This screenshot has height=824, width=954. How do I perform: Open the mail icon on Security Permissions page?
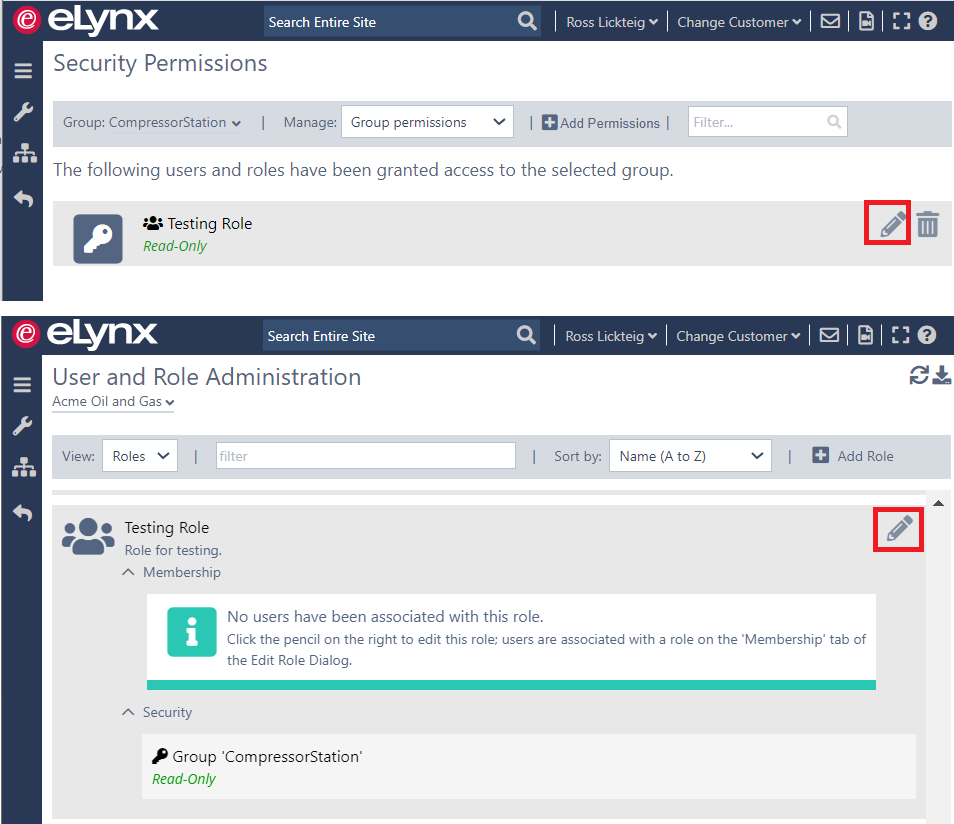[x=830, y=21]
